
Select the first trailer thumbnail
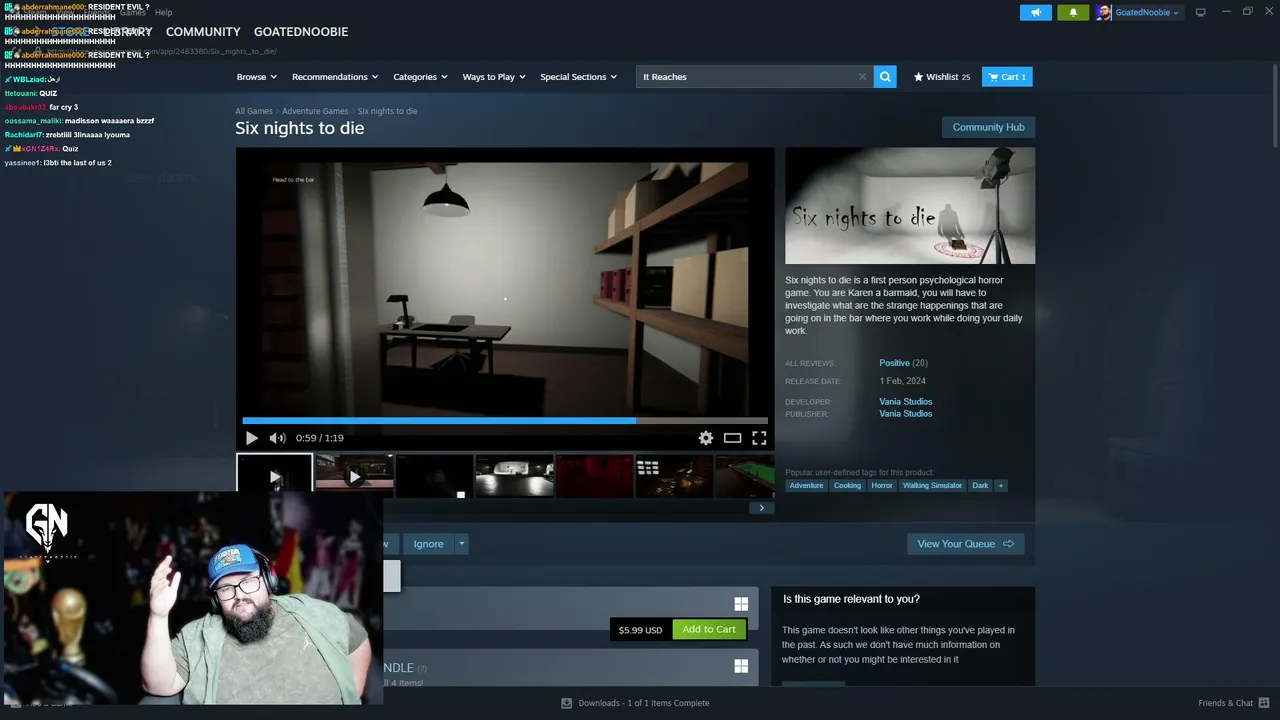coord(274,474)
